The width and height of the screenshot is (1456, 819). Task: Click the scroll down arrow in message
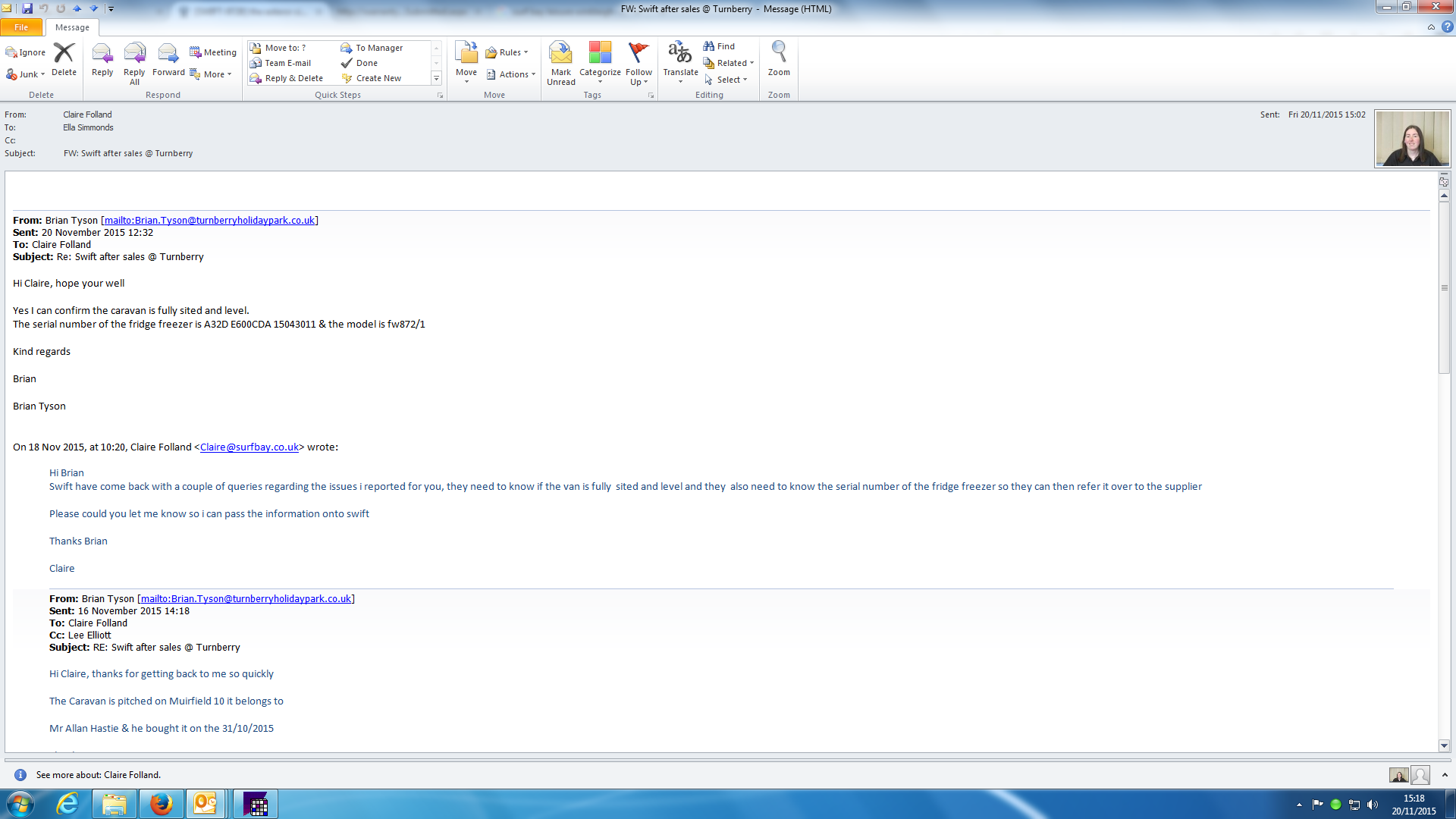tap(1444, 746)
